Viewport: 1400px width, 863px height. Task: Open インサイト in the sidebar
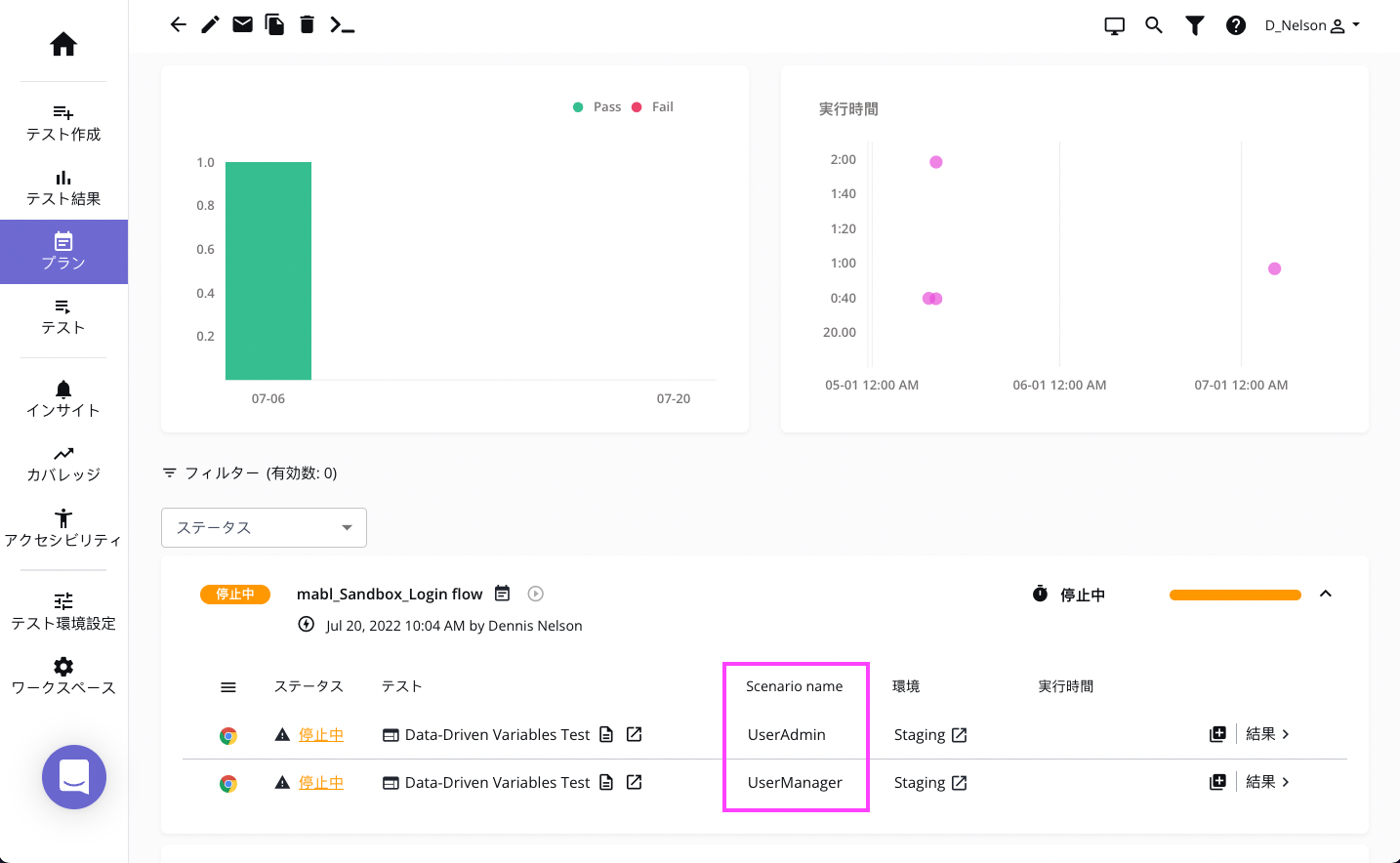pyautogui.click(x=63, y=399)
